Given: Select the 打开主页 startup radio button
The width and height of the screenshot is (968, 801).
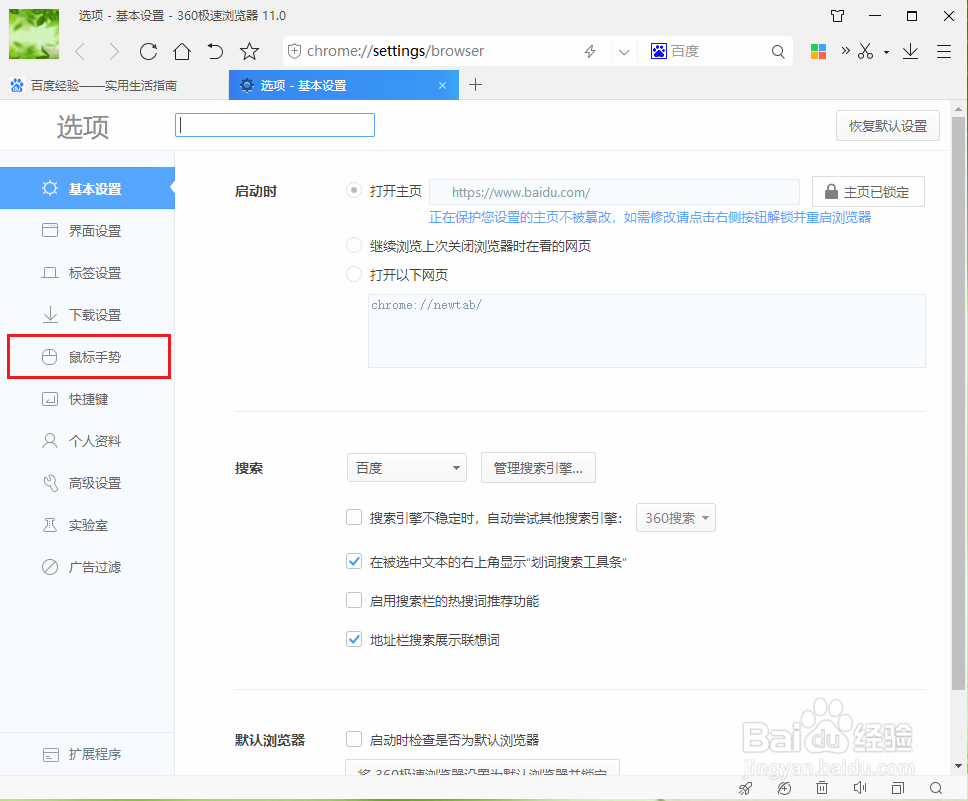Looking at the screenshot, I should tap(354, 190).
